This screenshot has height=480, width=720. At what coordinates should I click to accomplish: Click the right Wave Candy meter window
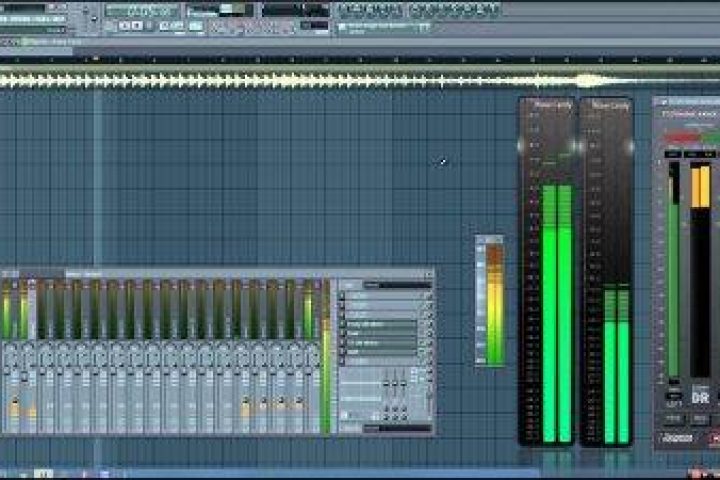[x=607, y=280]
